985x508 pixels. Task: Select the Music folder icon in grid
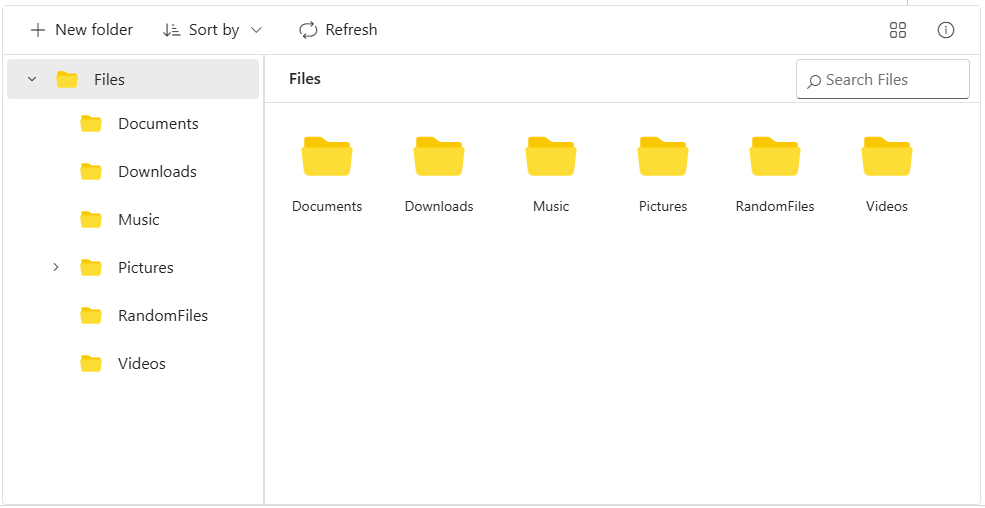click(551, 157)
